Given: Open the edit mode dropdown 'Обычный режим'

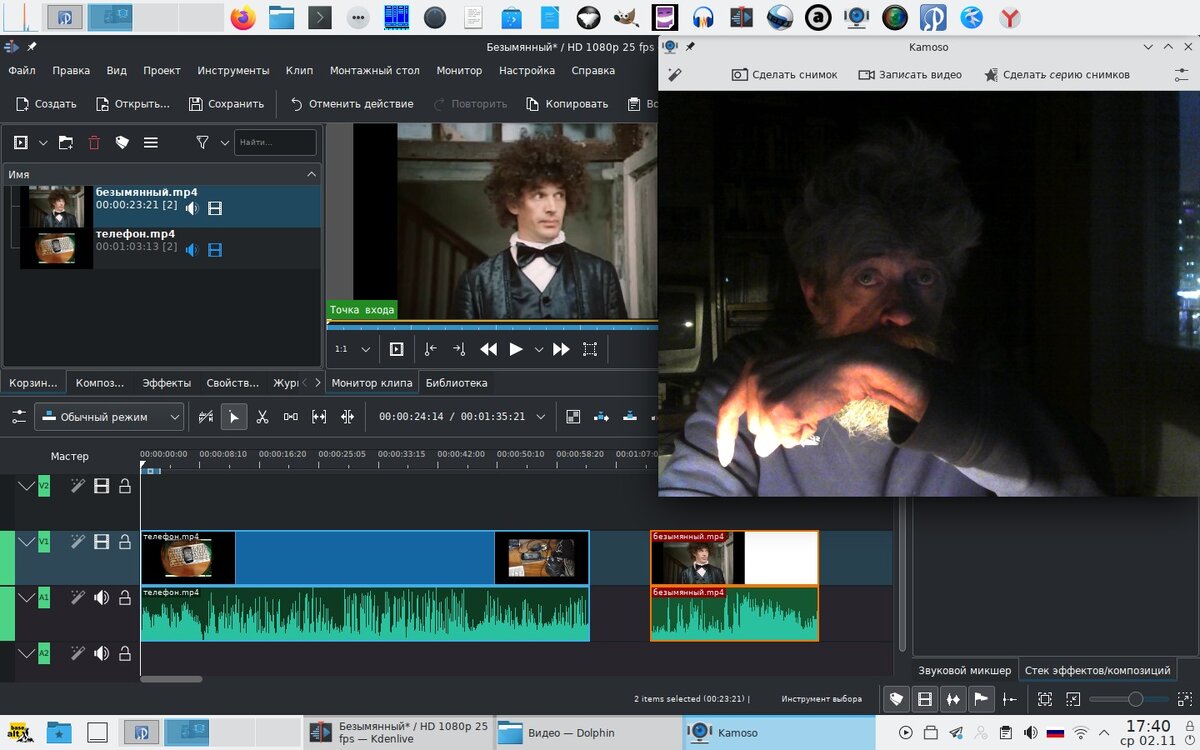Looking at the screenshot, I should [109, 417].
